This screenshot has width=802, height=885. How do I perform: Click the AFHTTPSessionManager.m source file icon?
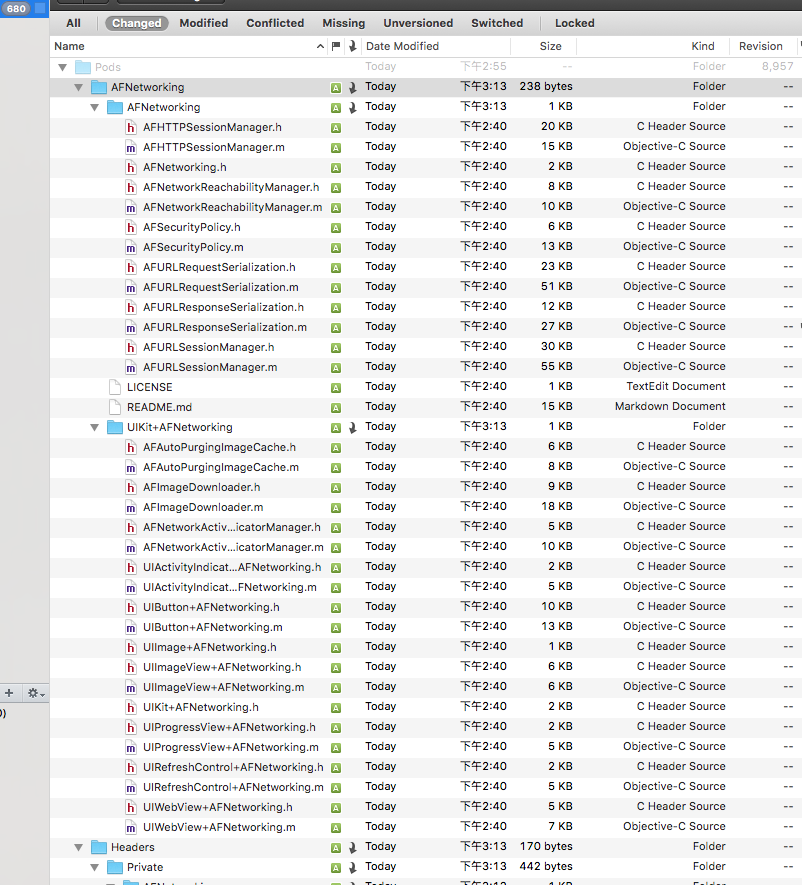131,147
